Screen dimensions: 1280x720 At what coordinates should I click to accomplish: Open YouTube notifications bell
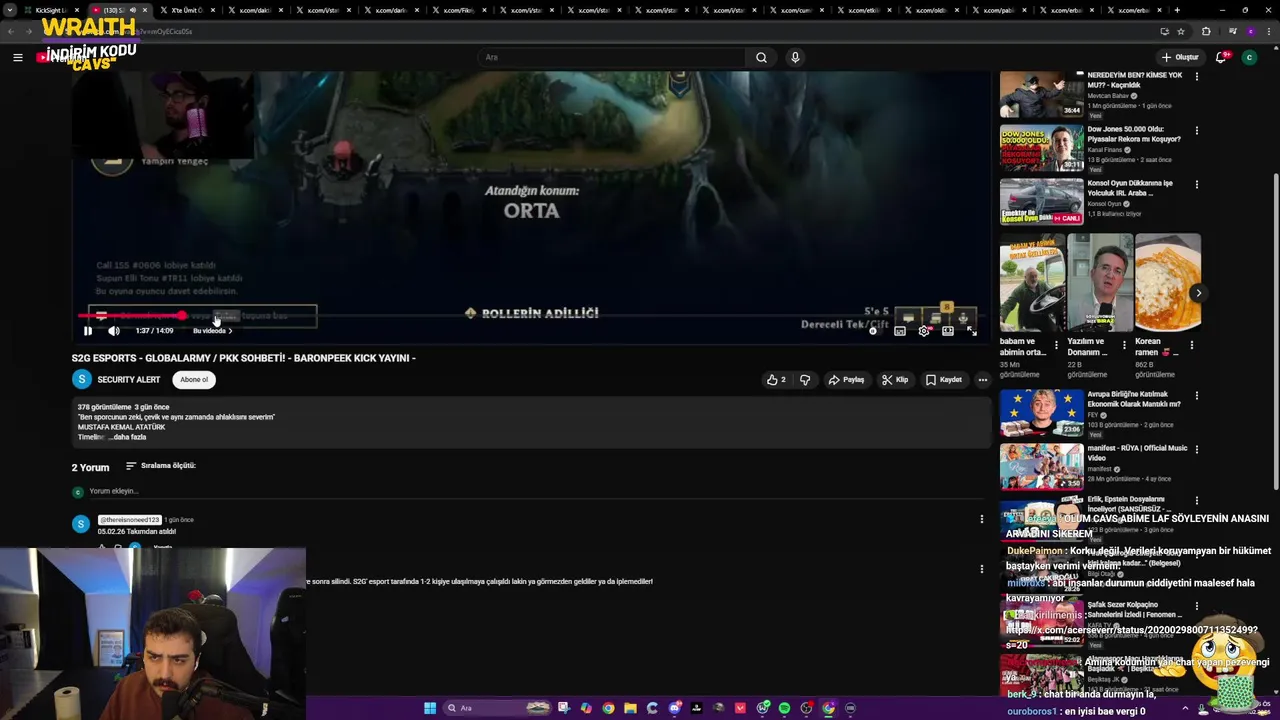1221,57
